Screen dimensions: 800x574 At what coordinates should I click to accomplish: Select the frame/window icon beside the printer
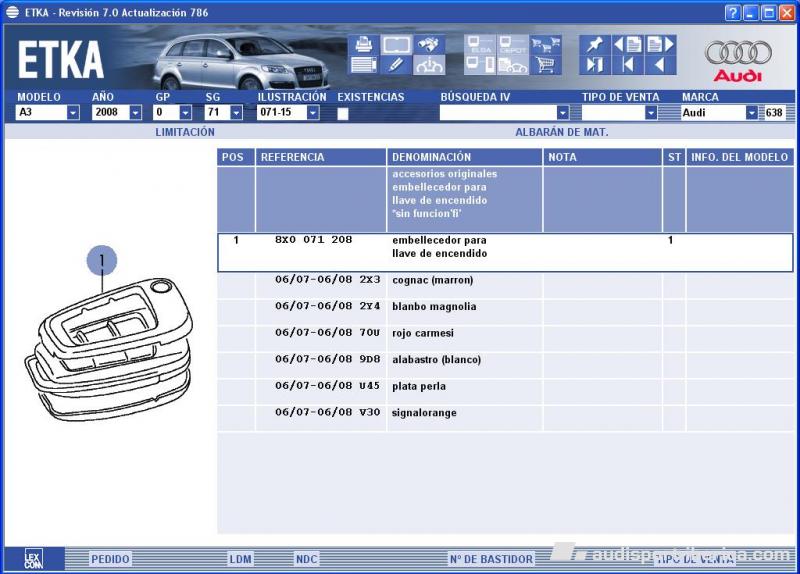(396, 45)
